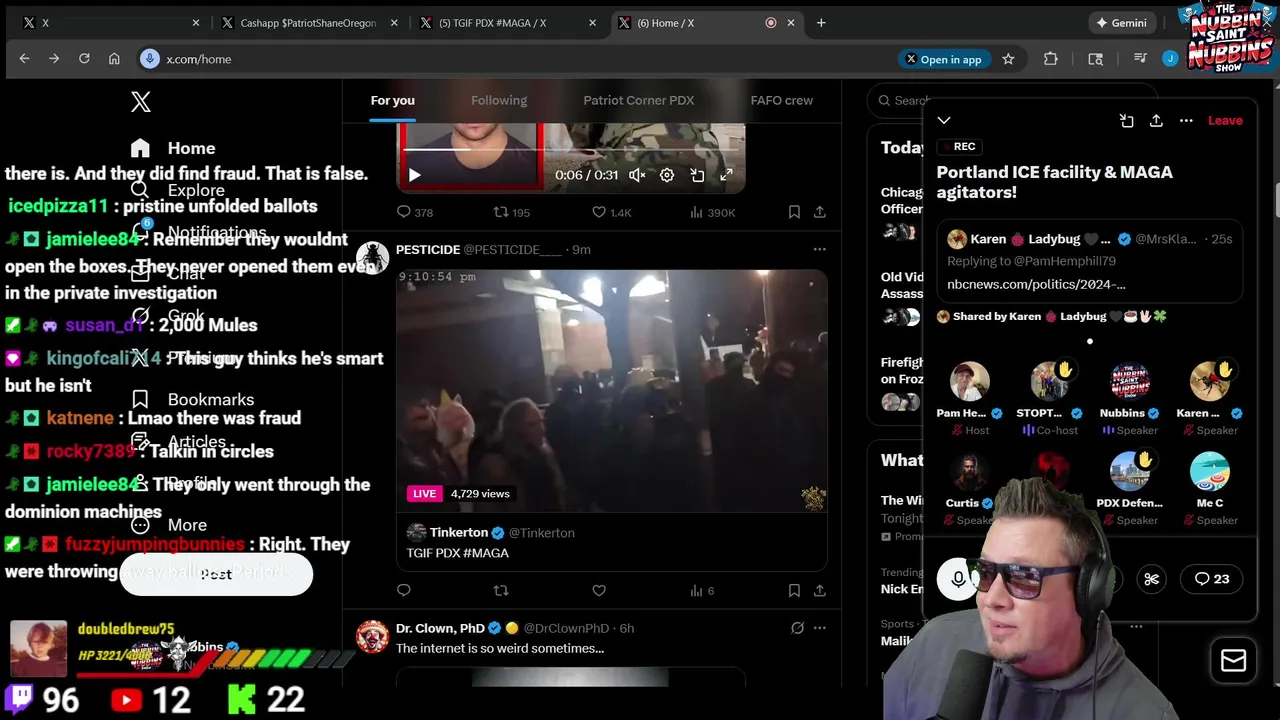The width and height of the screenshot is (1280, 720).
Task: Open the 23 Space comments
Action: coord(1212,579)
